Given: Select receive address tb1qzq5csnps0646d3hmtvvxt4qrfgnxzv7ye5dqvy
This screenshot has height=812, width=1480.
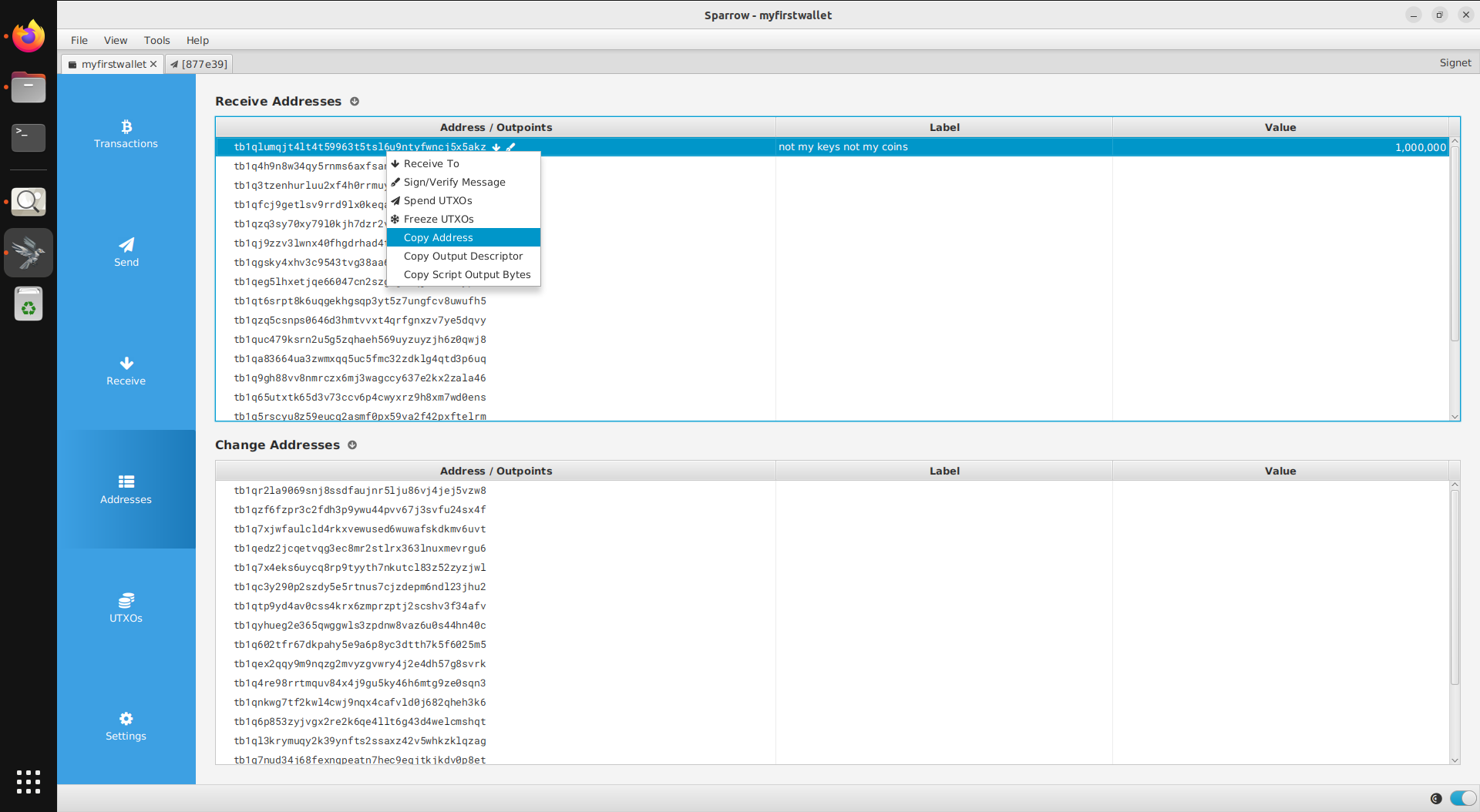Looking at the screenshot, I should click(x=360, y=320).
